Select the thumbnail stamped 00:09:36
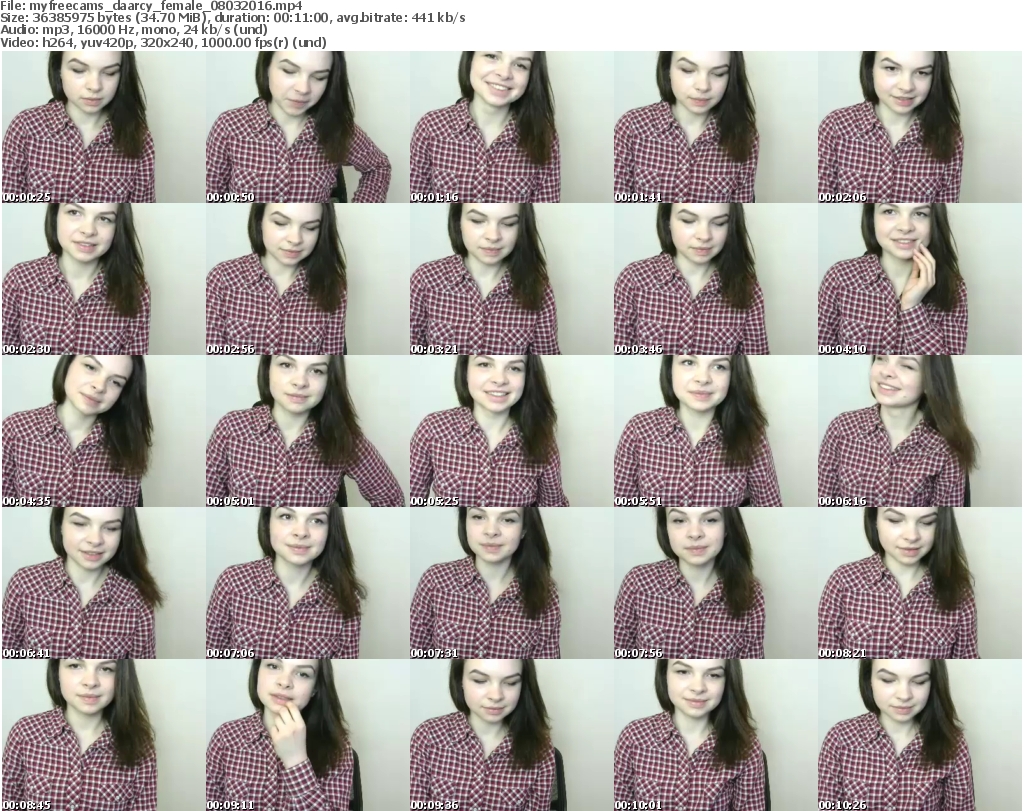 coord(511,735)
